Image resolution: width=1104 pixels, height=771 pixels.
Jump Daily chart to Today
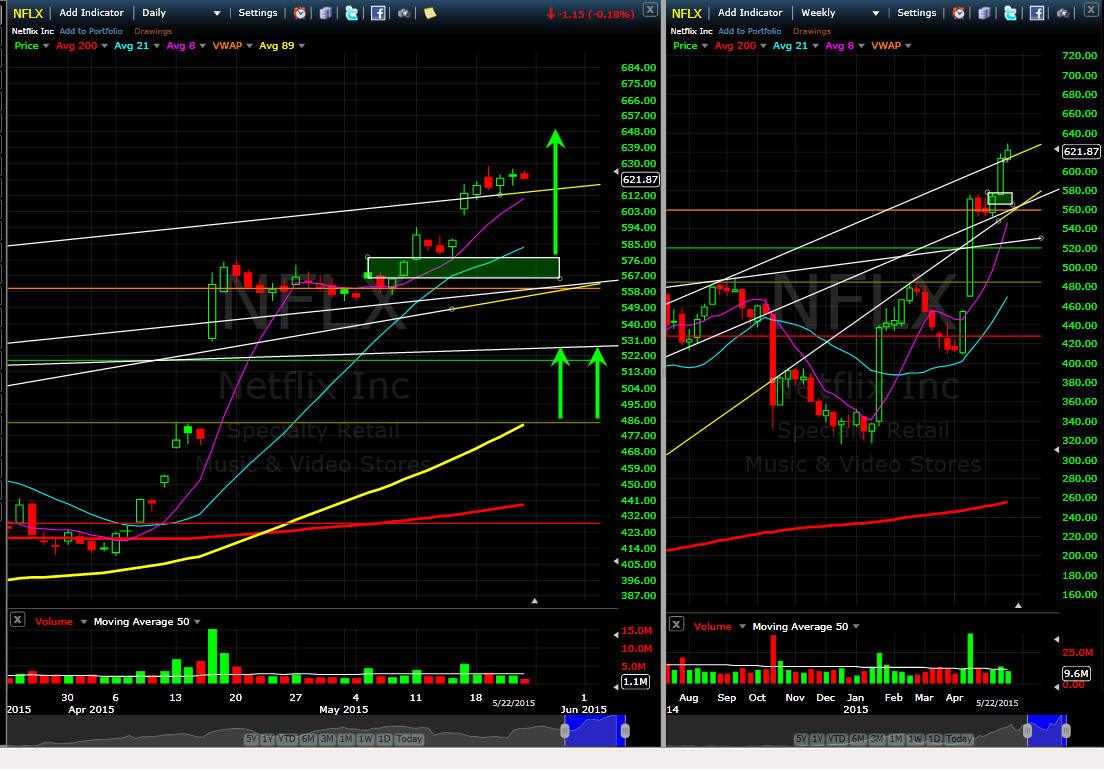point(409,739)
